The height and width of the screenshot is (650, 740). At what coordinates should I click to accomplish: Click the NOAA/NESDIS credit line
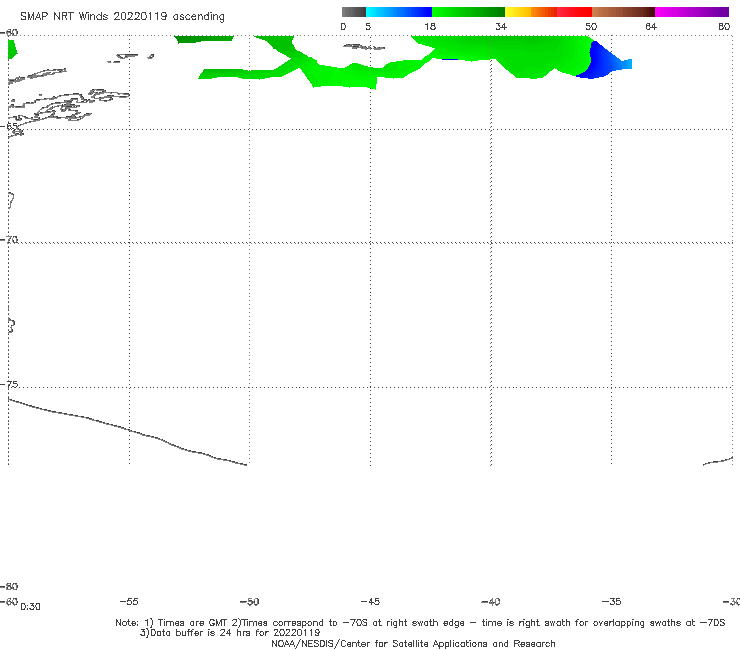(413, 643)
